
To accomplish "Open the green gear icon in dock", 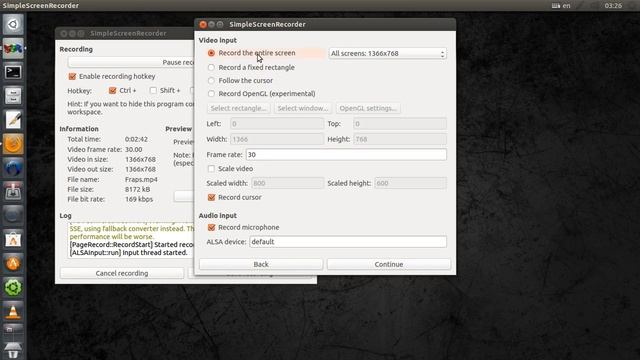I will [13, 287].
